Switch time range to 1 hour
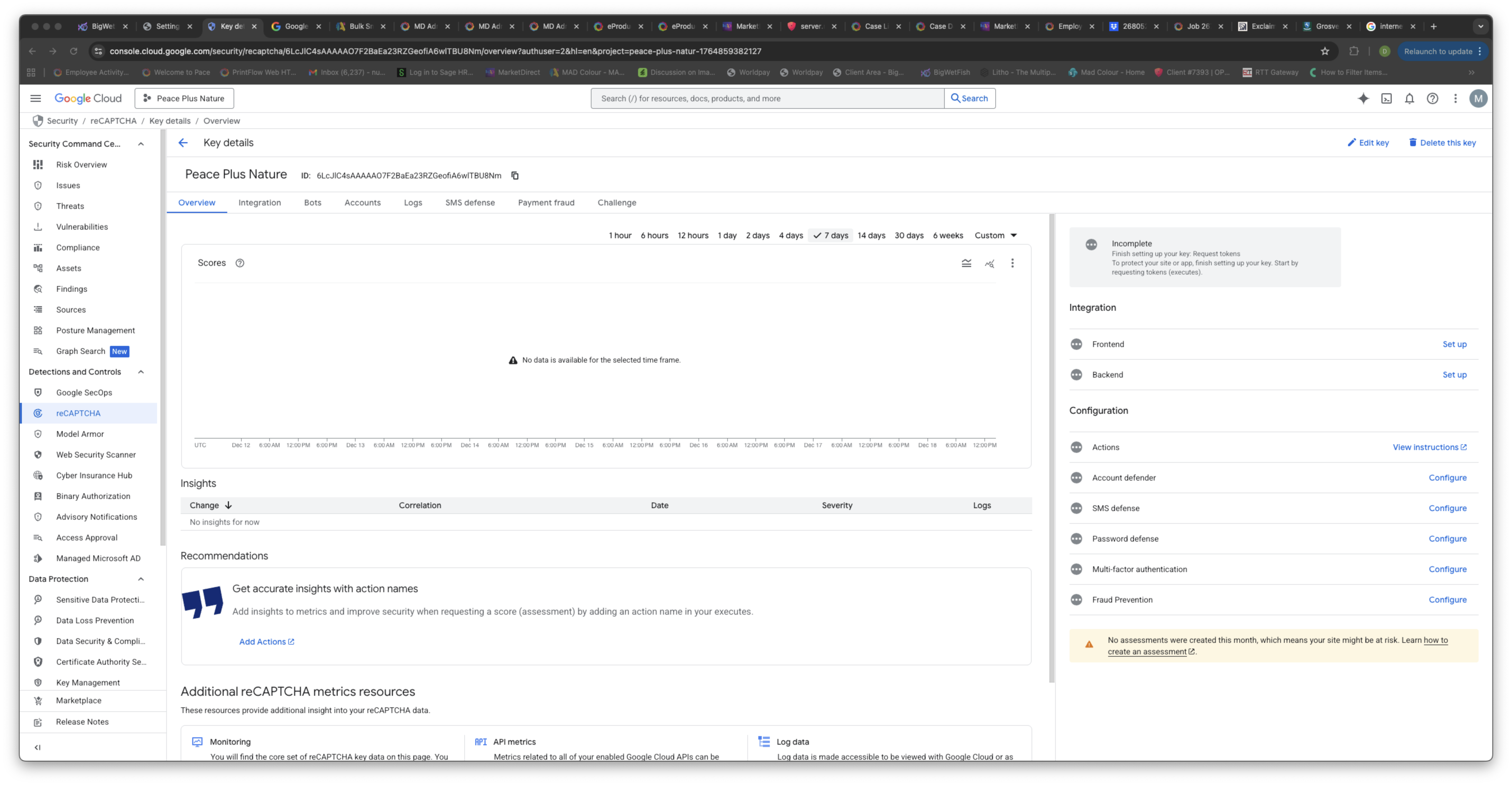Screen dimensions: 1512x785 point(620,235)
